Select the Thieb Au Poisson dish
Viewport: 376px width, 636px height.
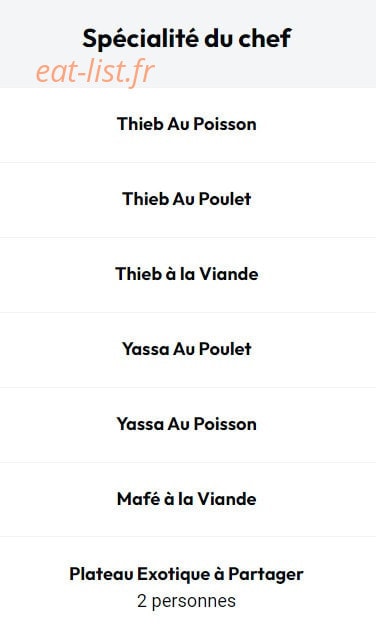coord(187,124)
